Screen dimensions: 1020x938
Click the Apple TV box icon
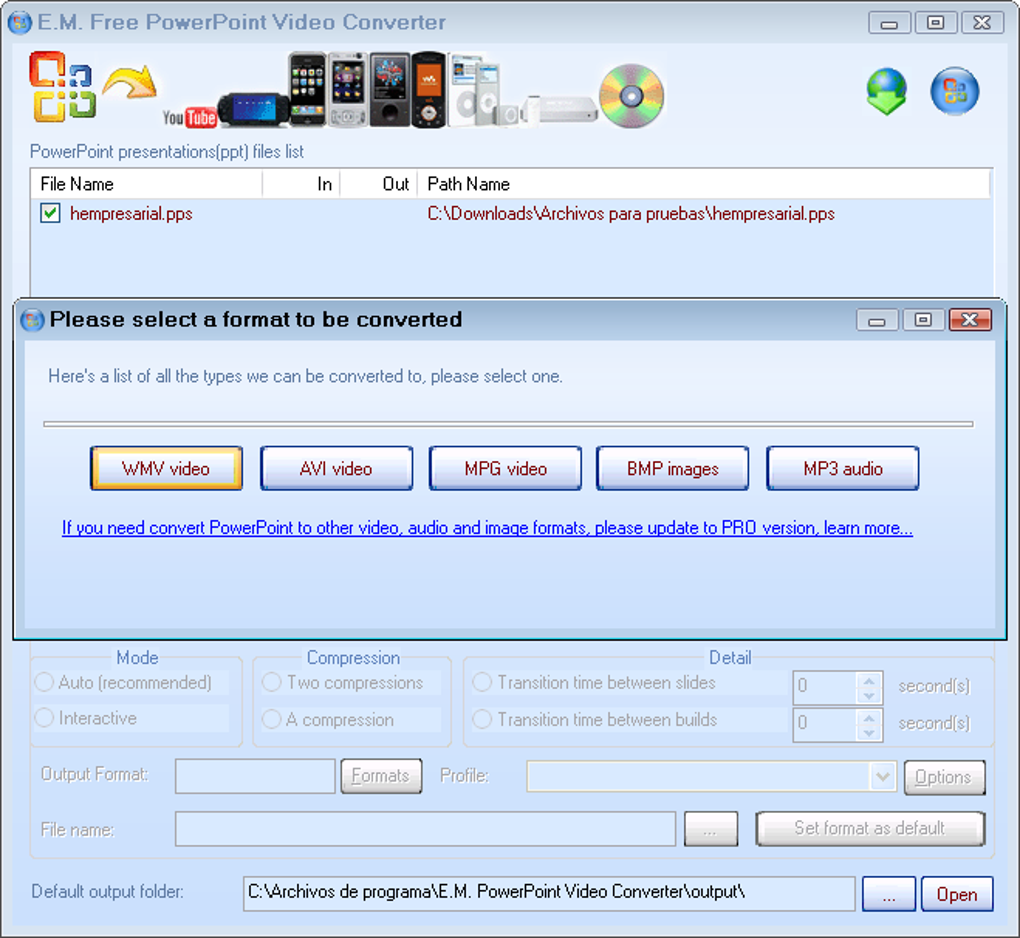(566, 109)
